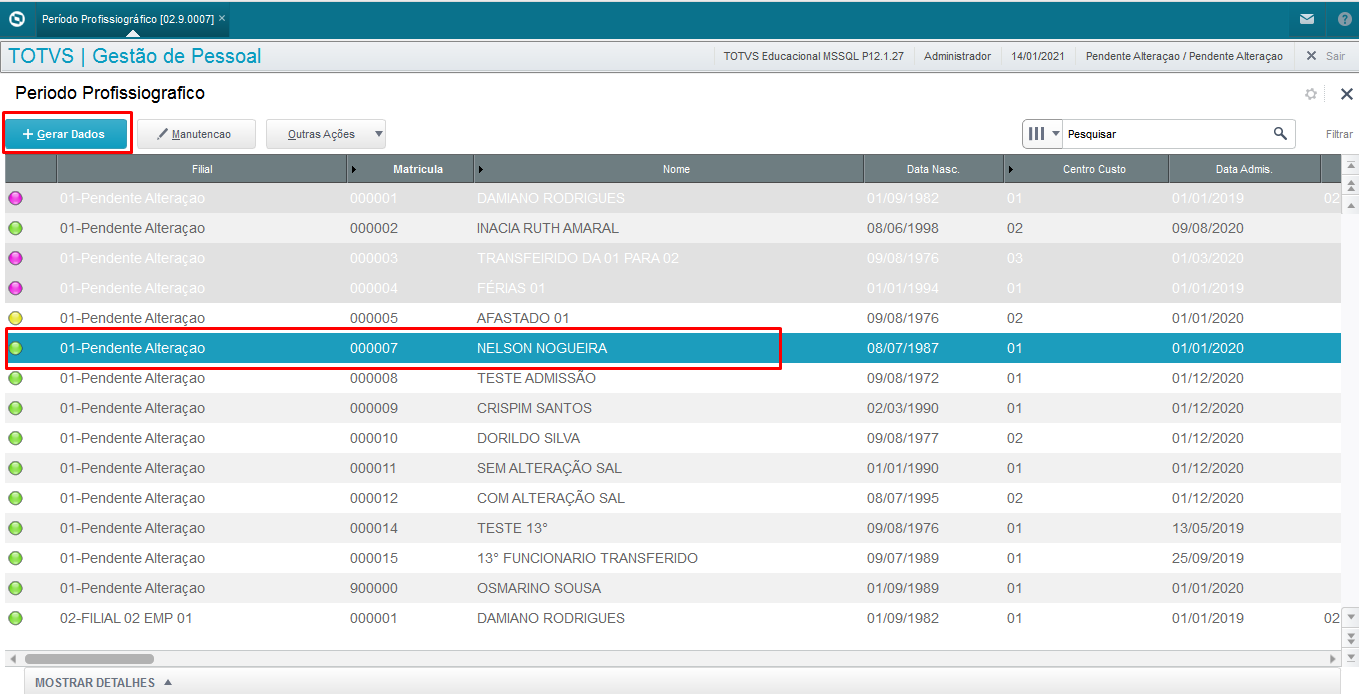Click the TOTVS logo icon in the top bar
Screen dimensions: 1359x694
coord(16,19)
